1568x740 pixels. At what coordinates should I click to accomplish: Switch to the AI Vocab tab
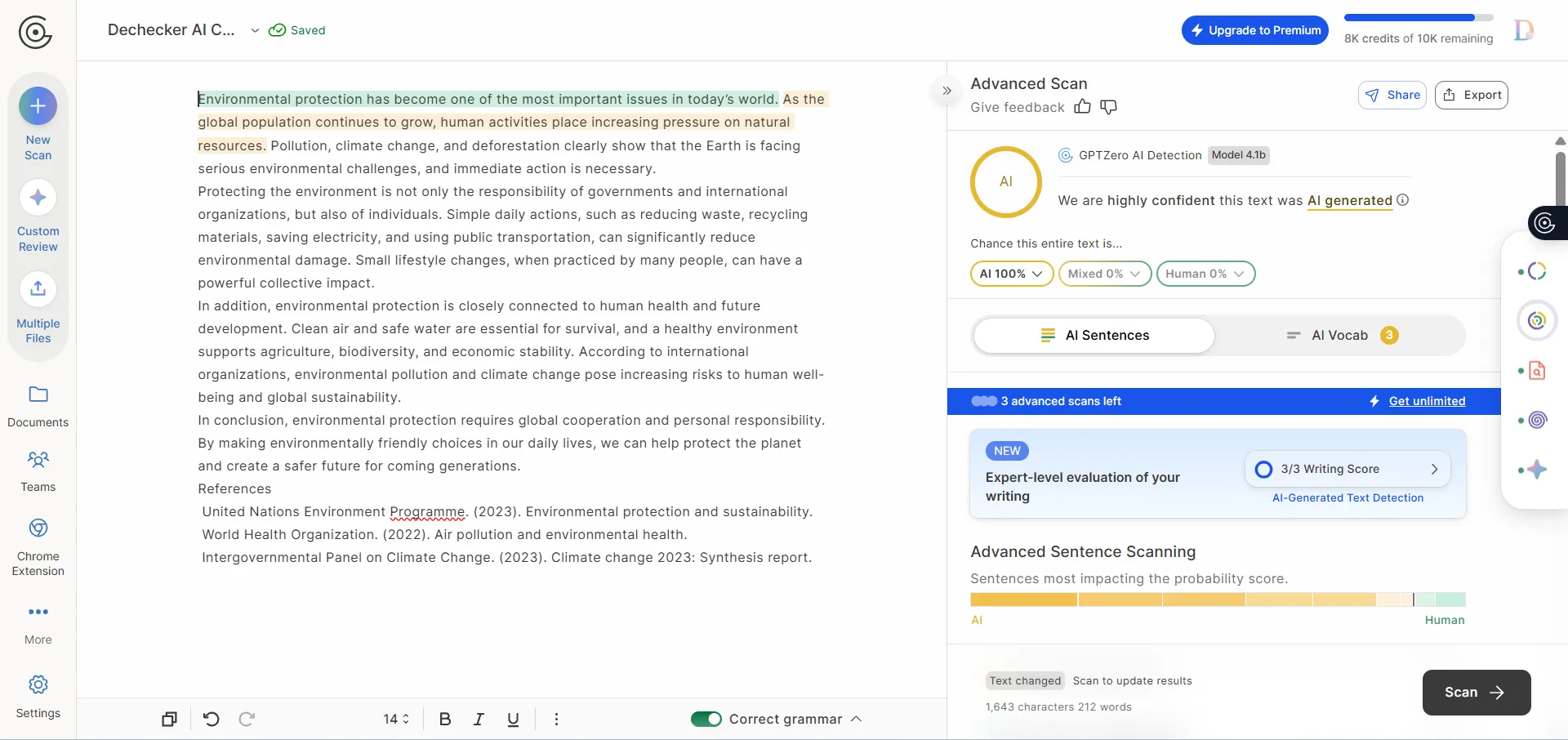point(1340,335)
